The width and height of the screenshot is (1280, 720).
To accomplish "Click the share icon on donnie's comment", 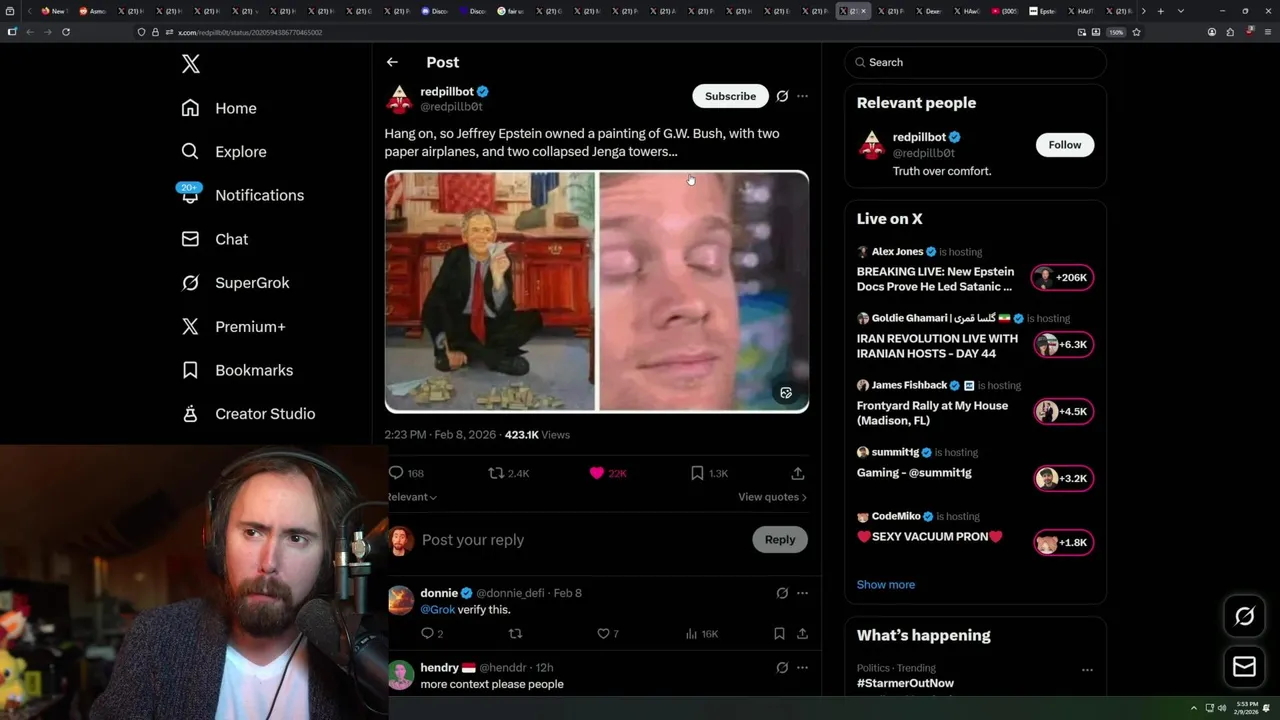I will pos(802,634).
